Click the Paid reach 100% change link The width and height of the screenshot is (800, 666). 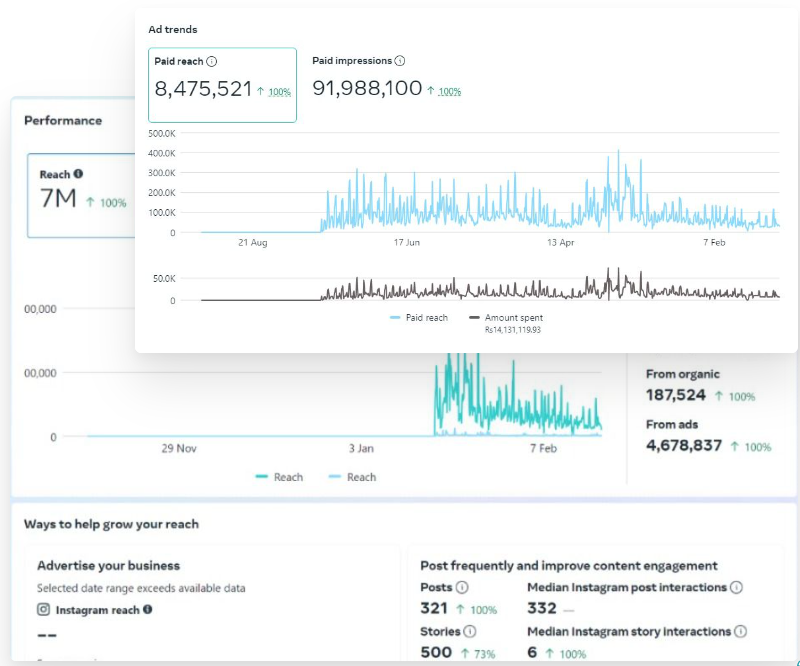[x=280, y=92]
